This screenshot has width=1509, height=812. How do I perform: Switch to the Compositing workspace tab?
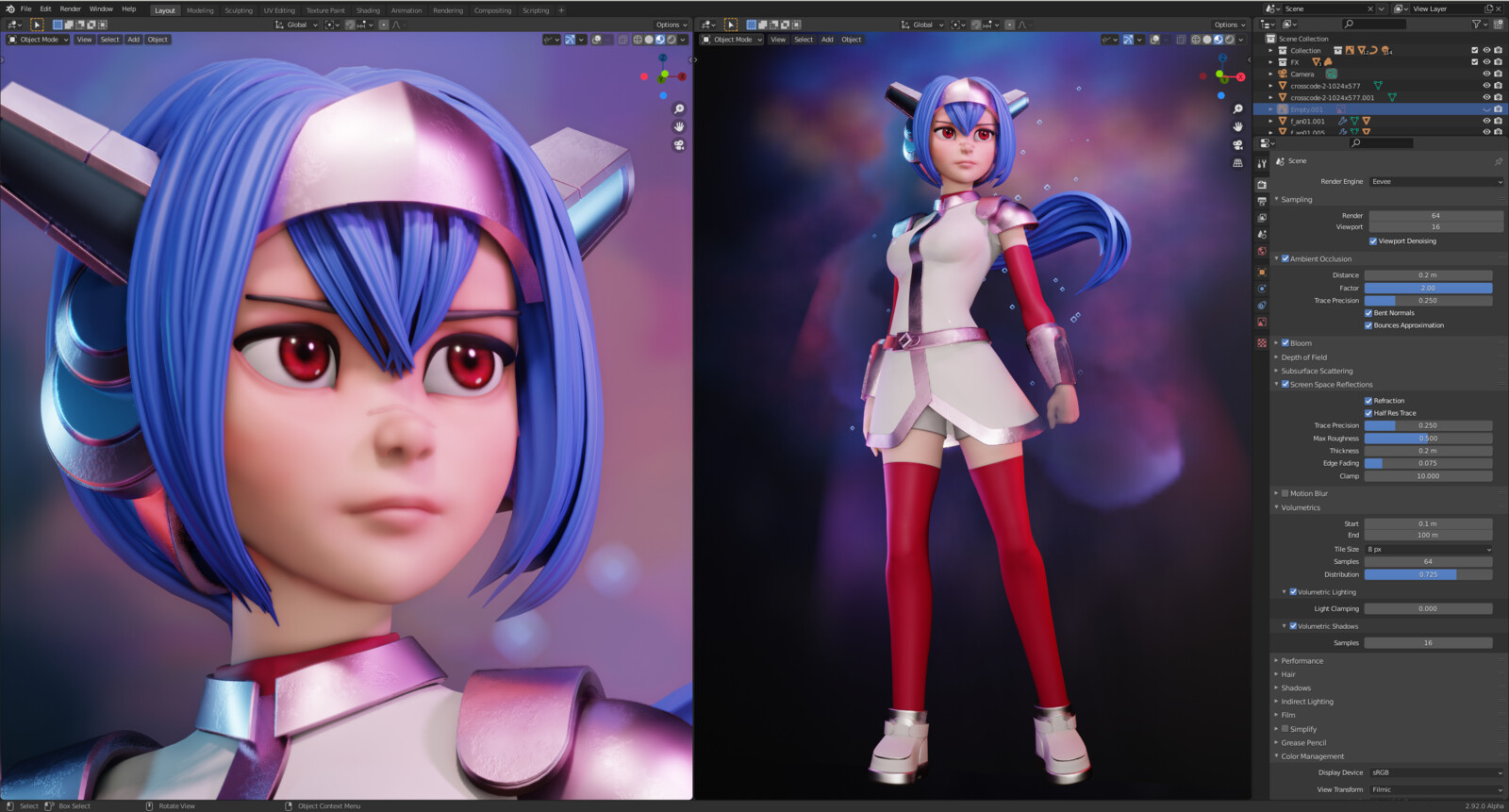(492, 10)
